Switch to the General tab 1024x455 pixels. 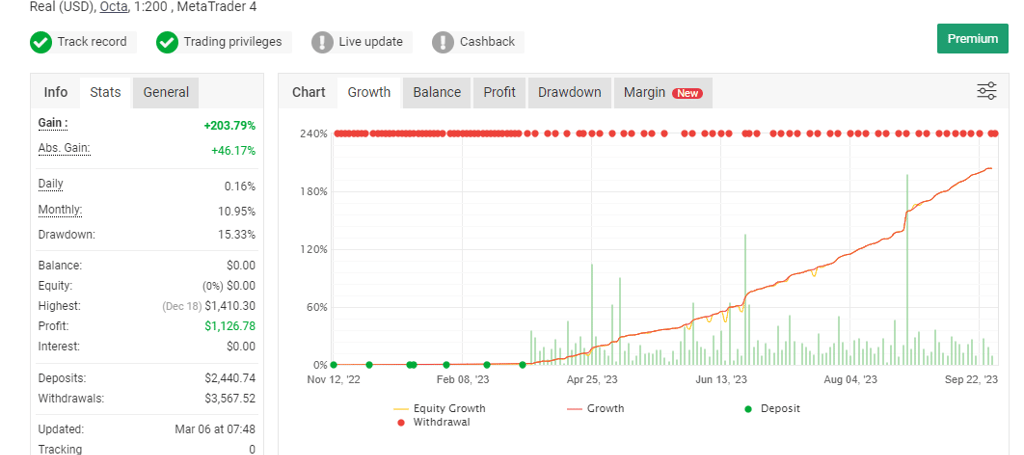166,92
